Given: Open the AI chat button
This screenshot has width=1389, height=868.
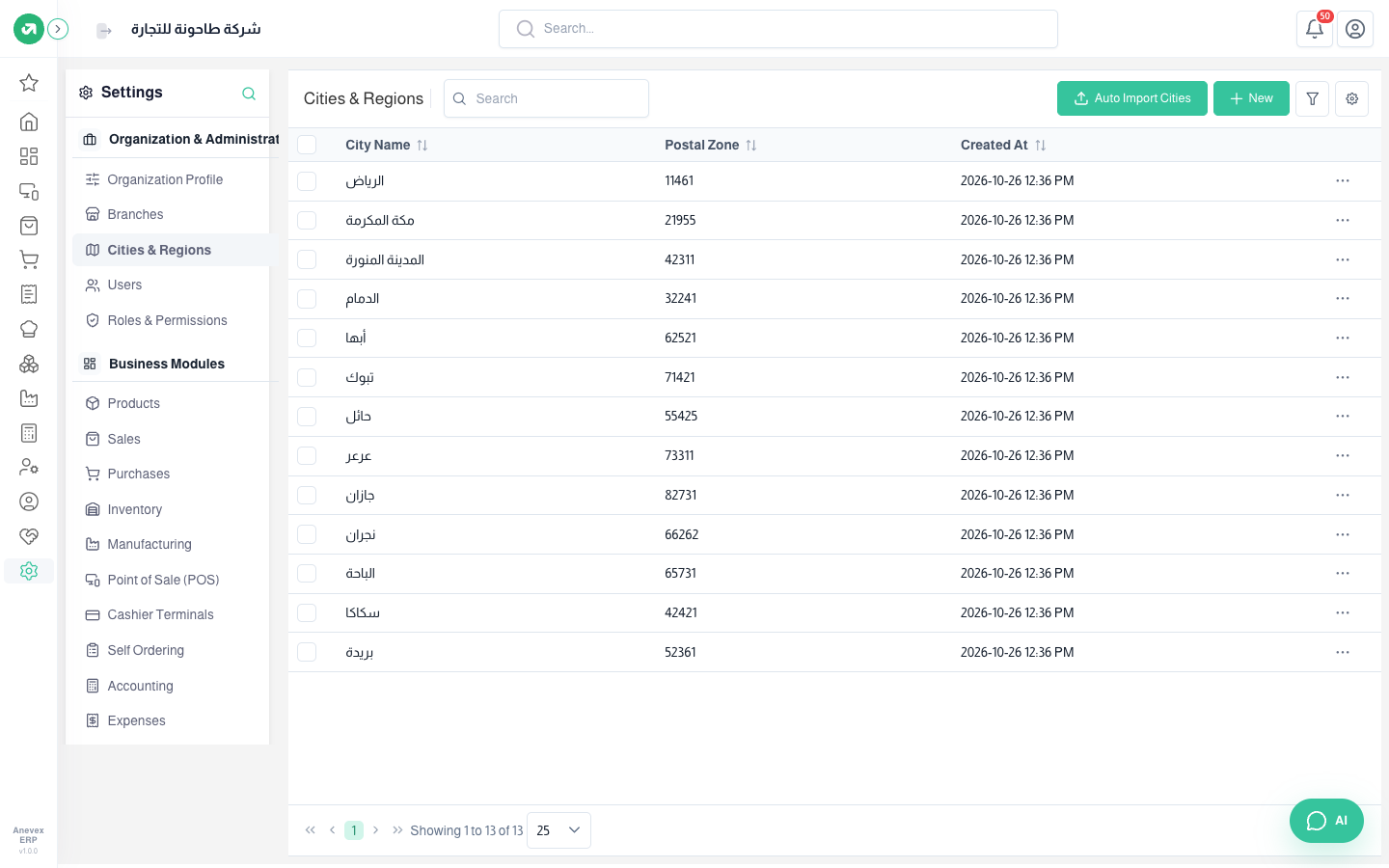Looking at the screenshot, I should 1326,821.
